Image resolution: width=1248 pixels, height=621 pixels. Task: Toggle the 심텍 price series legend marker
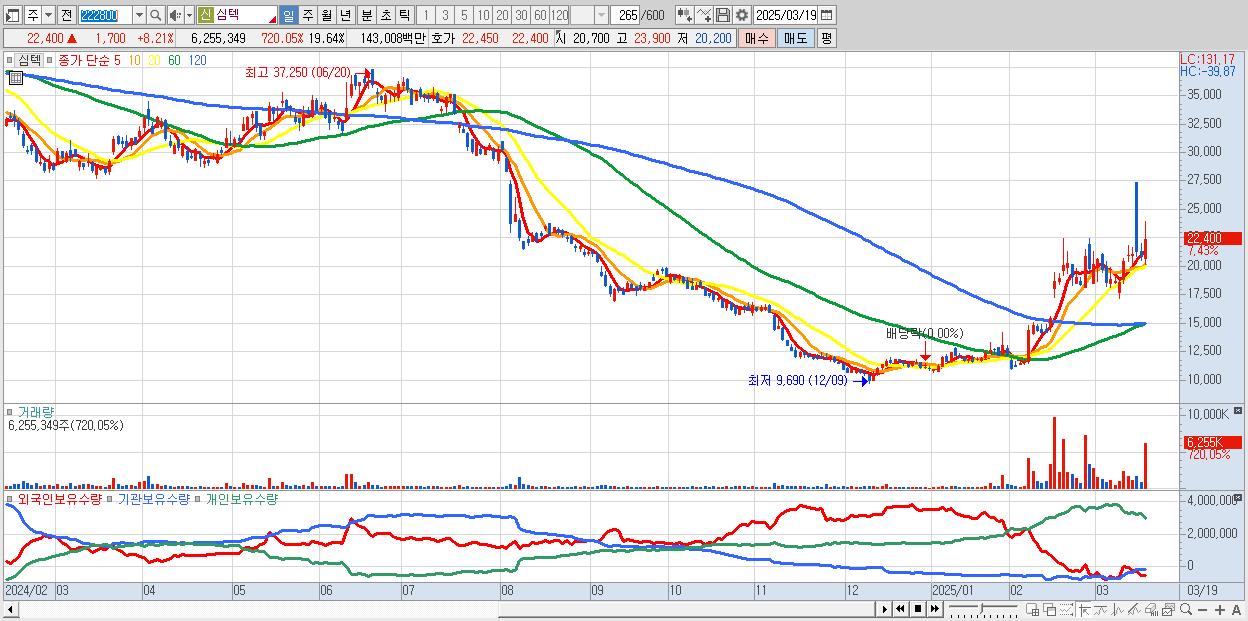11,59
